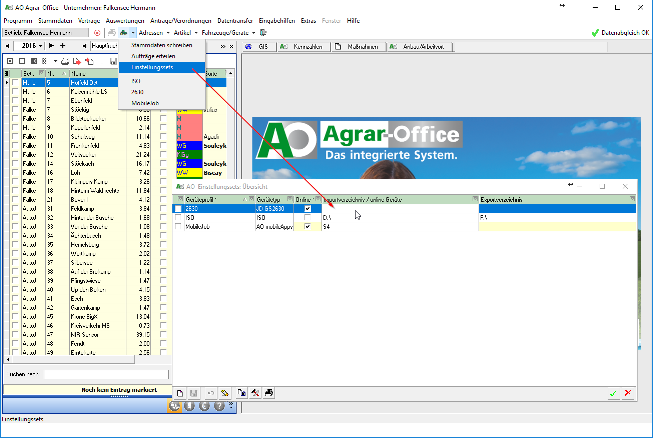Click the grey tractor toolbar icon
This screenshot has width=653, height=438.
112,32
